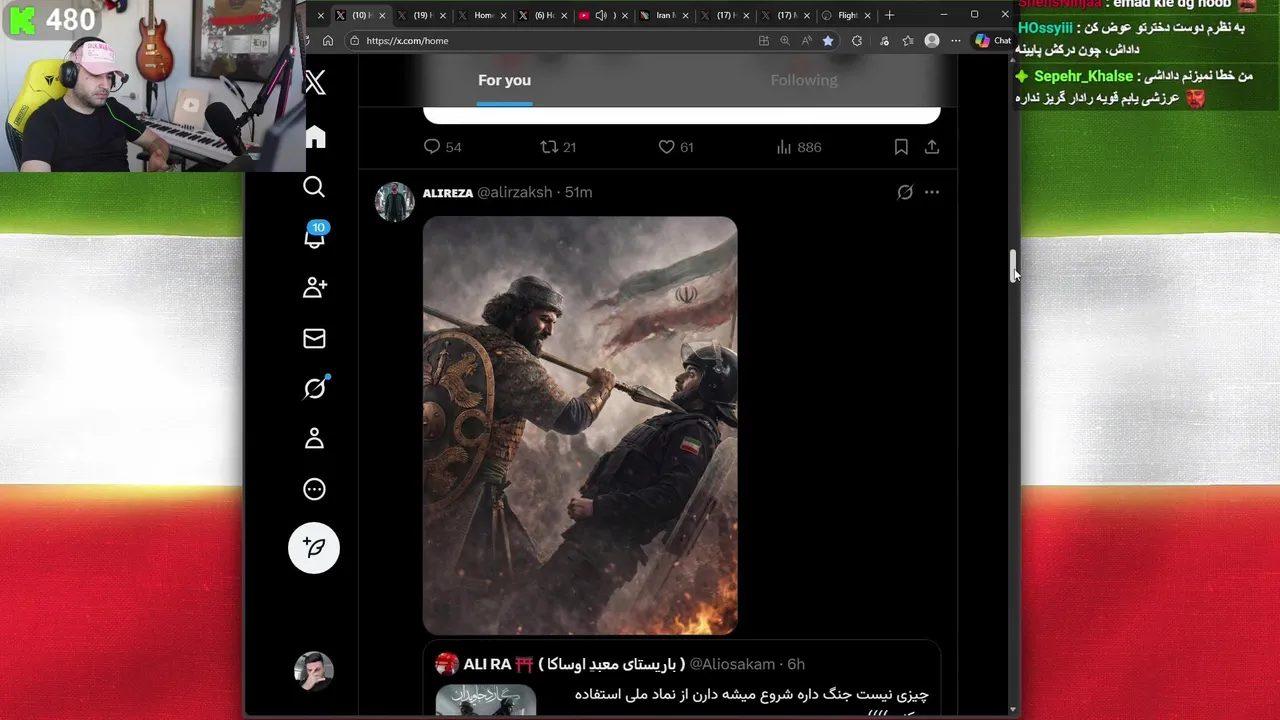Open browser Settings and more menu
This screenshot has width=1280, height=720.
[x=956, y=41]
